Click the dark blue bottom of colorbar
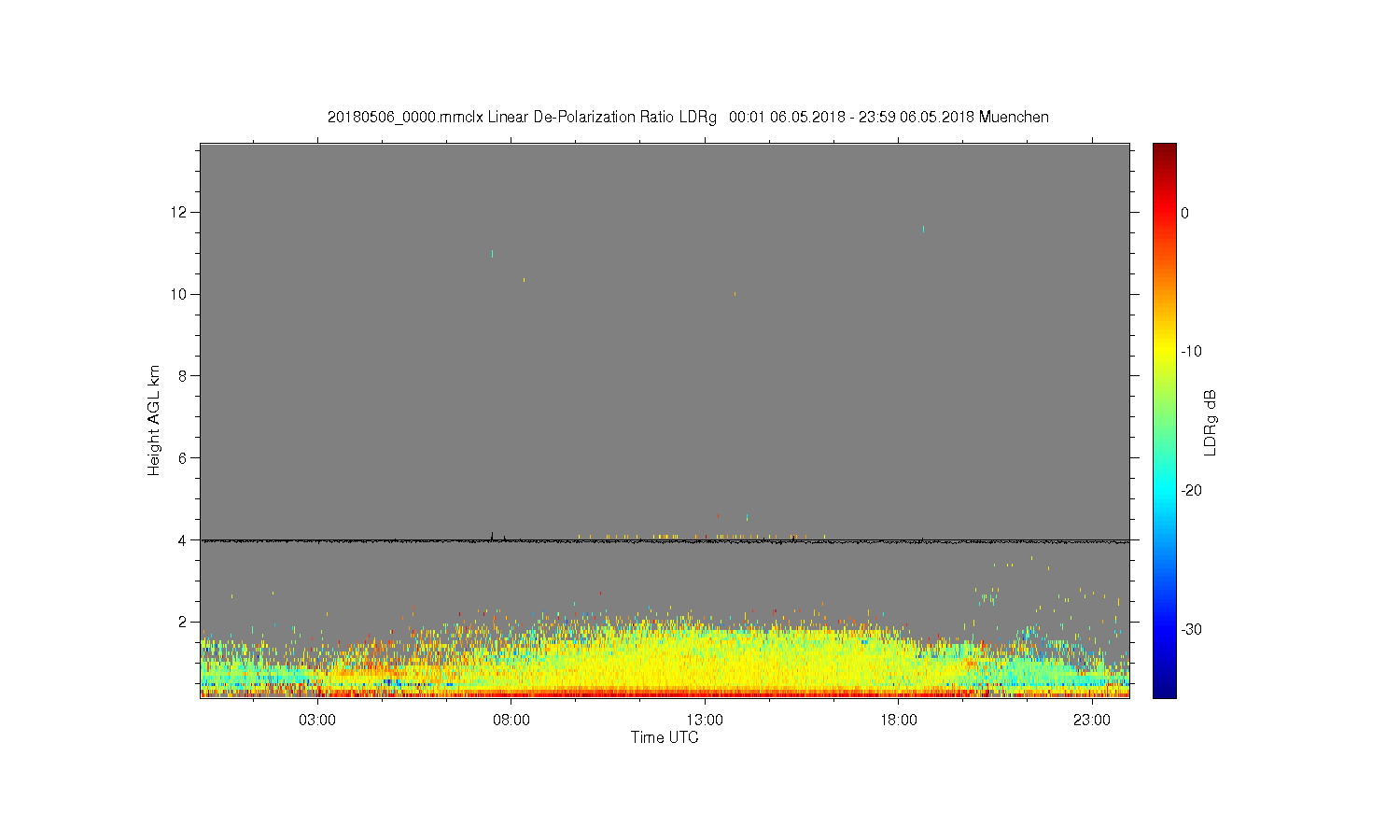 (x=1165, y=689)
